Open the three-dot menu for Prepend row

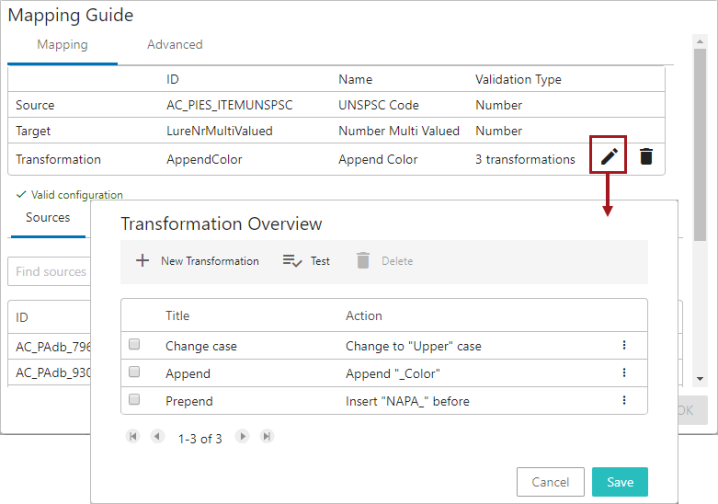(x=624, y=400)
